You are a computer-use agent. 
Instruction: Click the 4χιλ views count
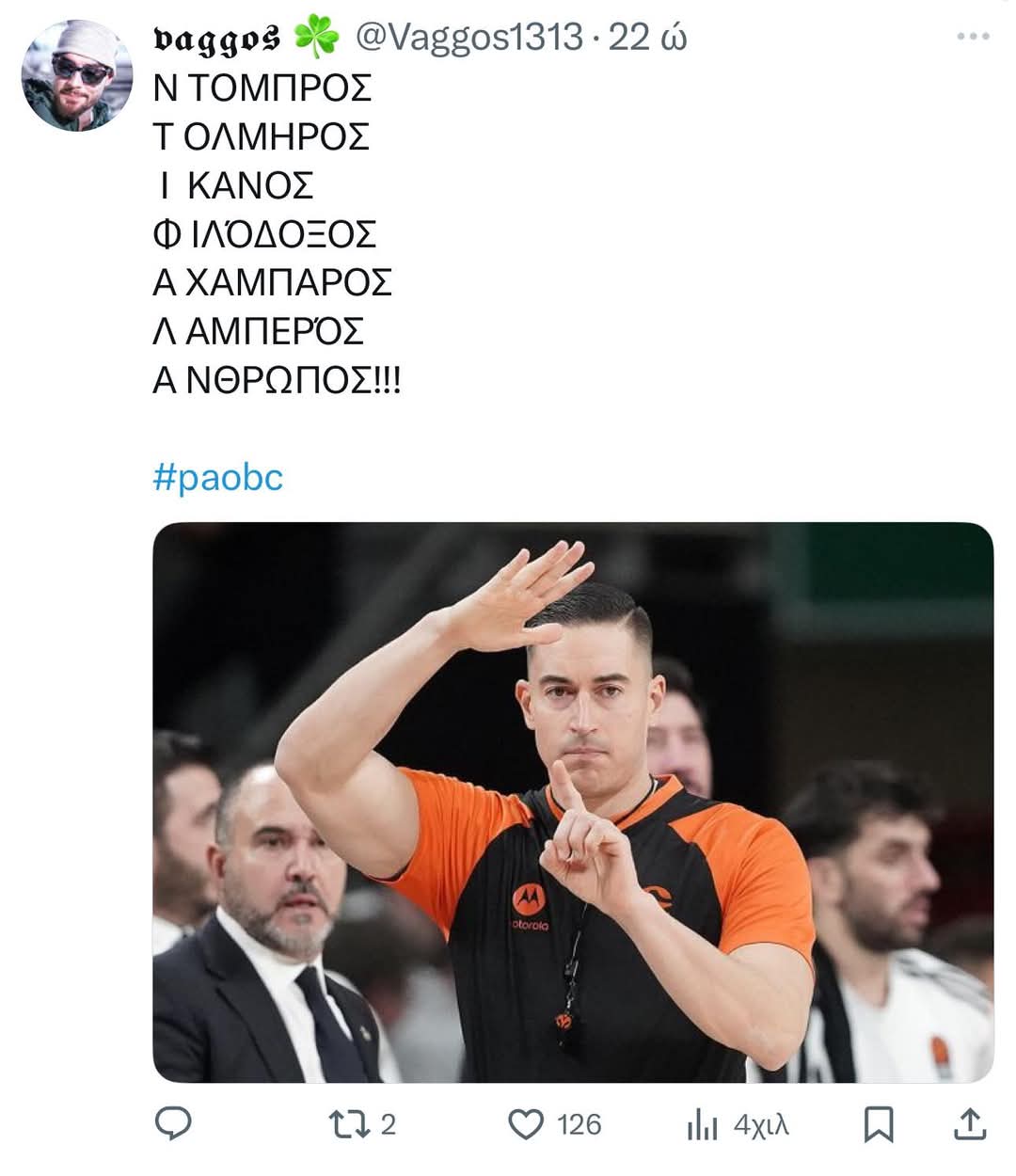click(761, 1125)
